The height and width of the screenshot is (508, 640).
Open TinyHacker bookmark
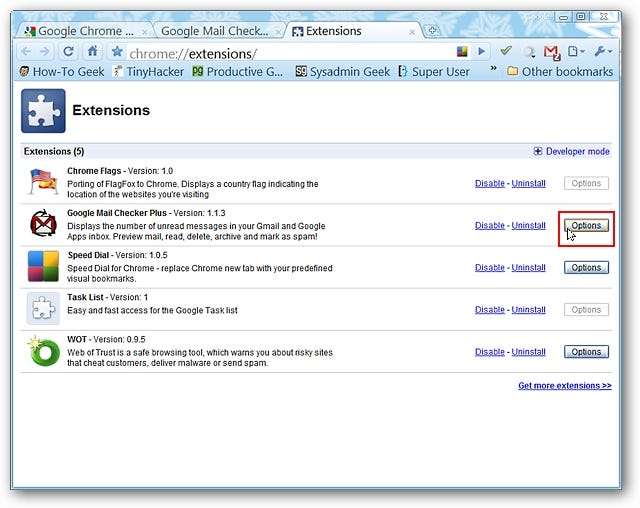point(149,72)
